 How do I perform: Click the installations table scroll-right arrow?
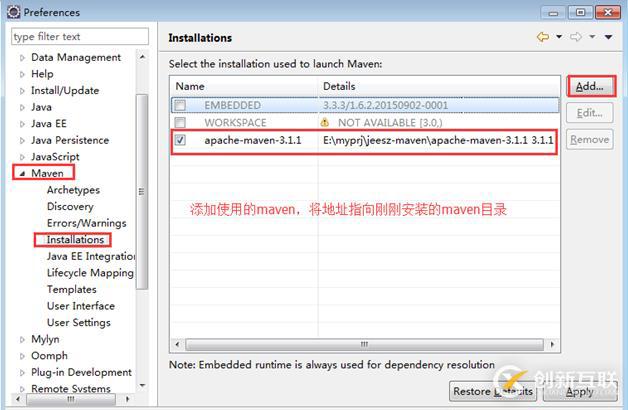coord(552,344)
